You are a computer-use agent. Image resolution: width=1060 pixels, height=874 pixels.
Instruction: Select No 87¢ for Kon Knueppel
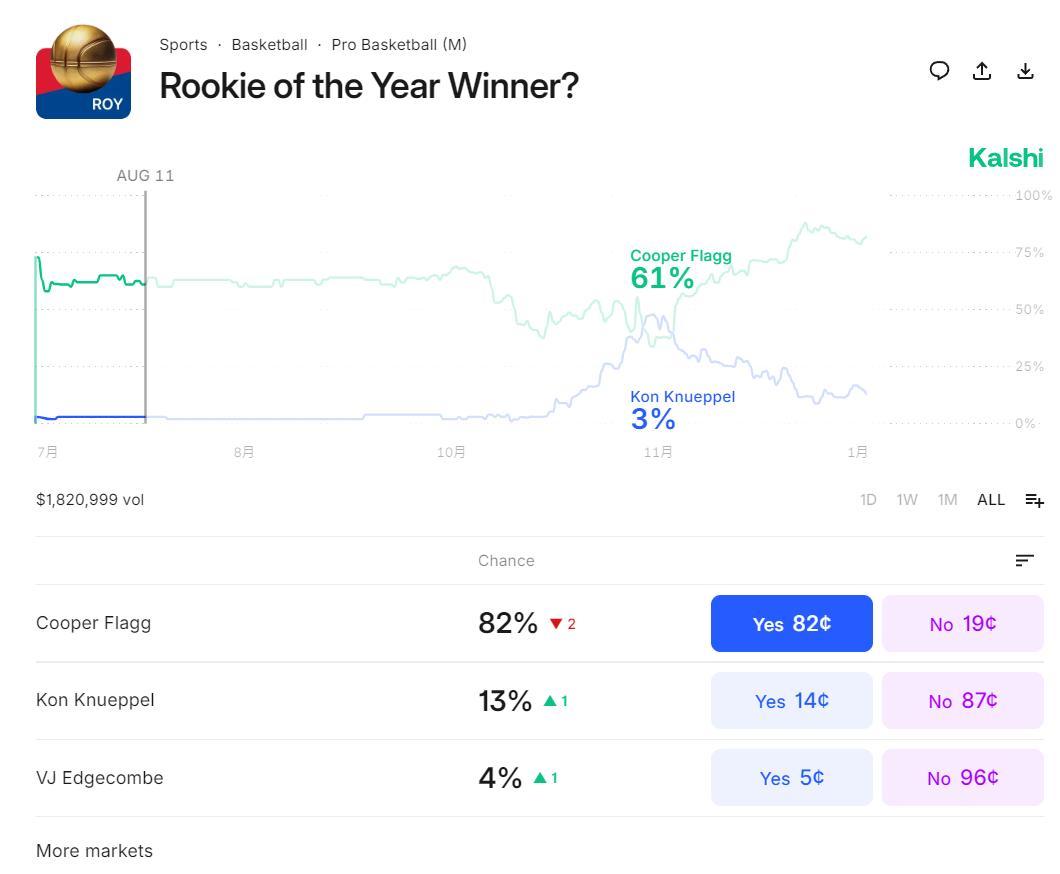962,701
